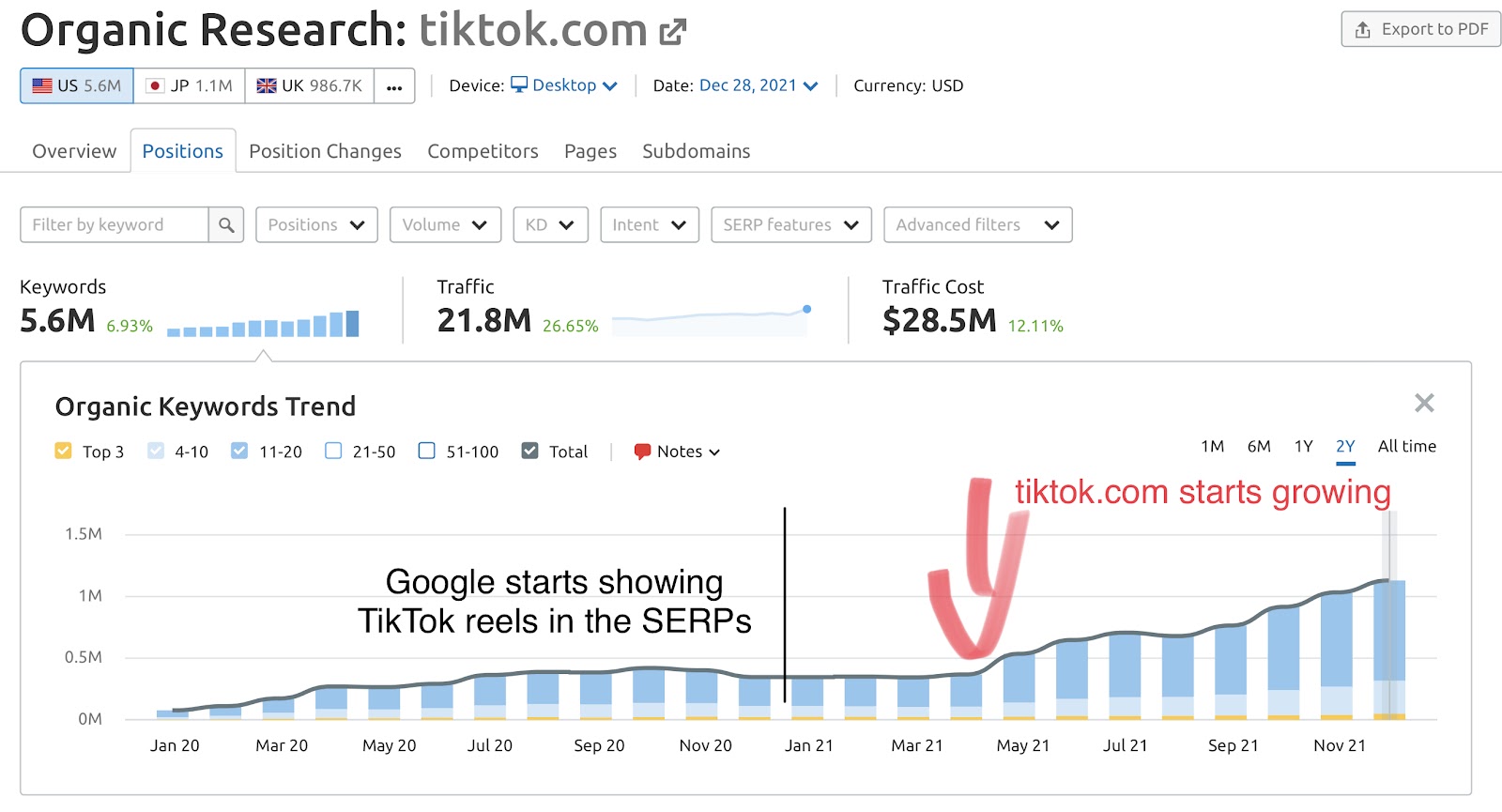Close the Organic Keywords Trend panel
Image resolution: width=1502 pixels, height=812 pixels.
[x=1424, y=403]
